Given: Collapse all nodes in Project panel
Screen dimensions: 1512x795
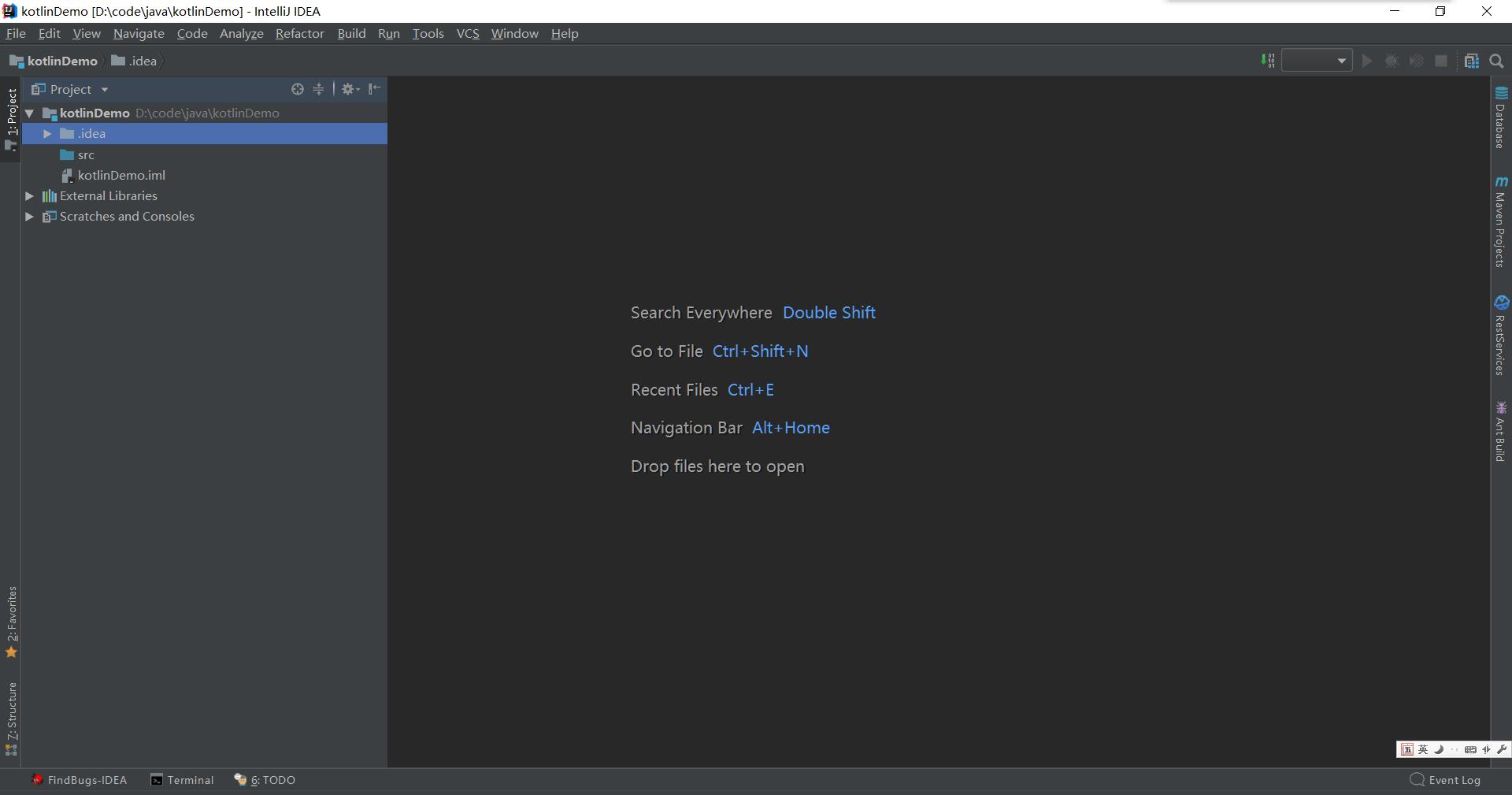Looking at the screenshot, I should 318,89.
